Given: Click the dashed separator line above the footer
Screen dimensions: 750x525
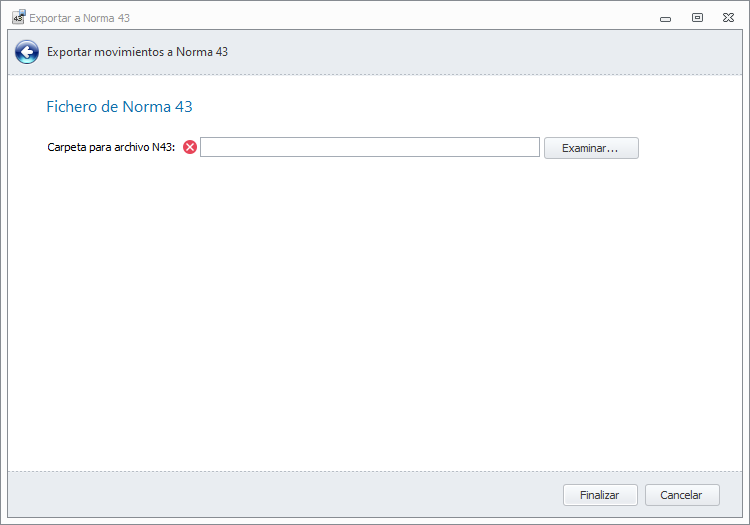Looking at the screenshot, I should (375, 471).
